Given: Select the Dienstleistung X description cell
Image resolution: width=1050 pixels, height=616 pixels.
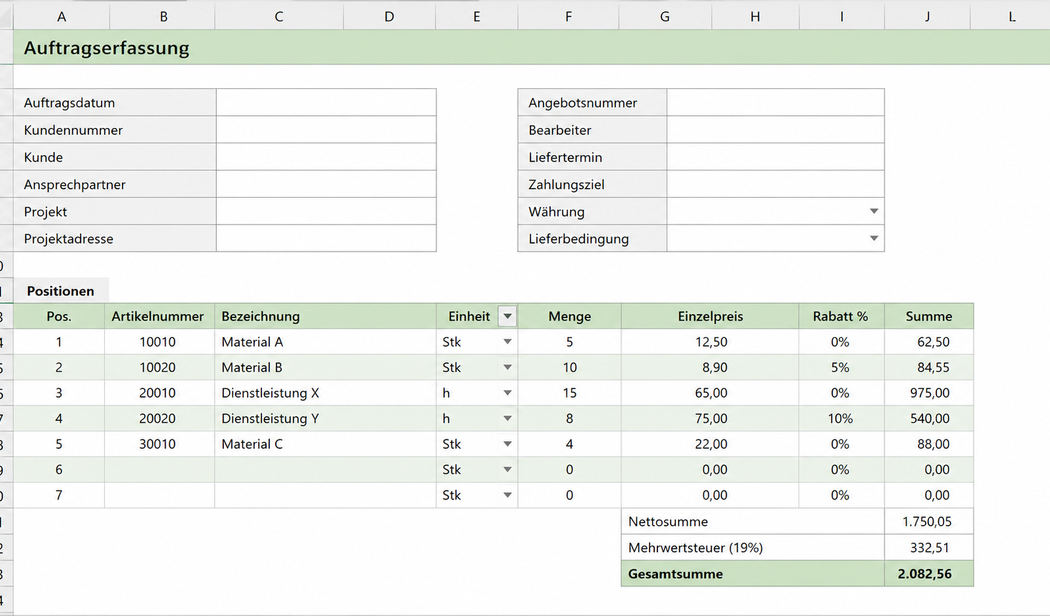Looking at the screenshot, I should click(325, 393).
